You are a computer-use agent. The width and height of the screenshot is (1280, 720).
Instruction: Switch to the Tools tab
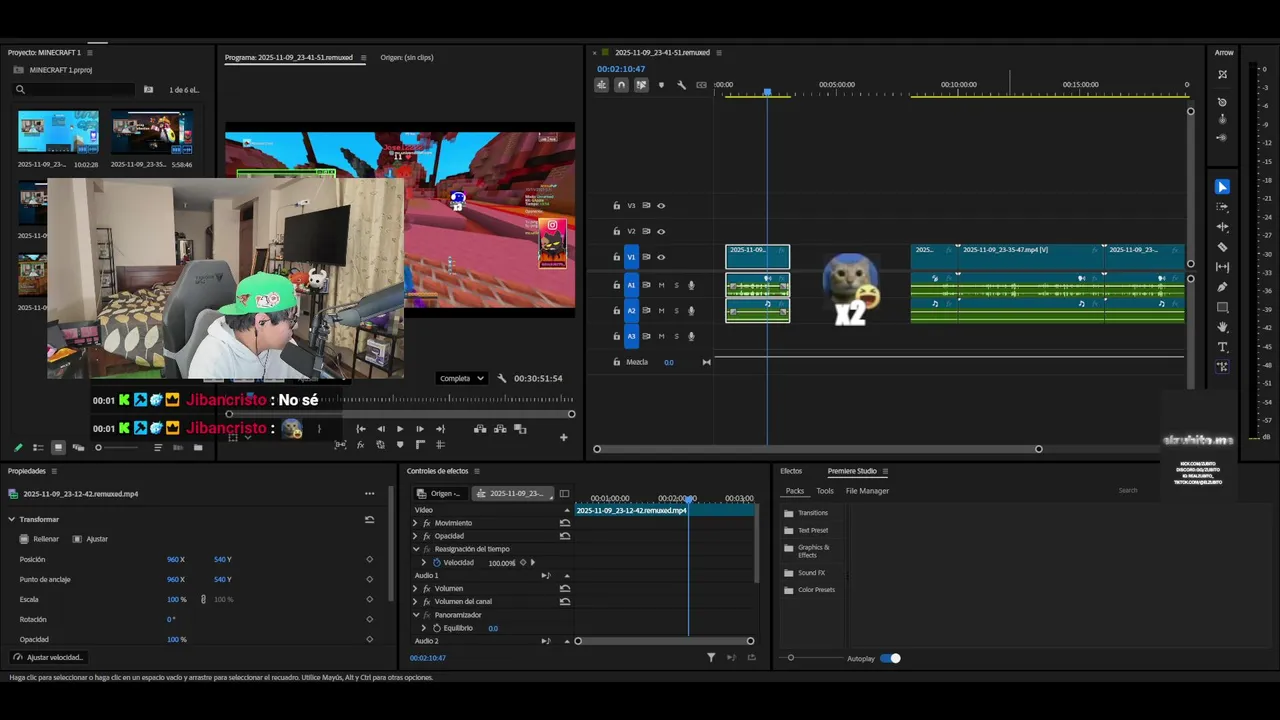tap(825, 491)
